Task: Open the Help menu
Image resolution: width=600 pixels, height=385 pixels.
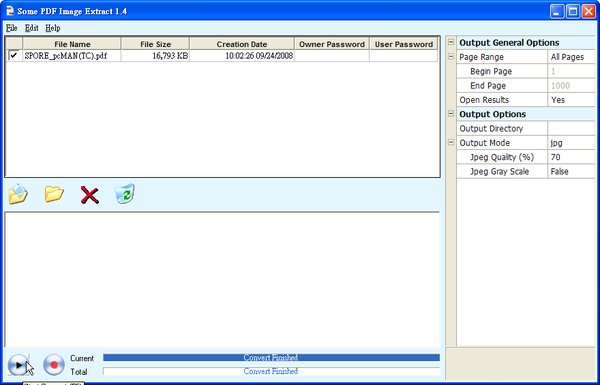Action: [x=53, y=28]
